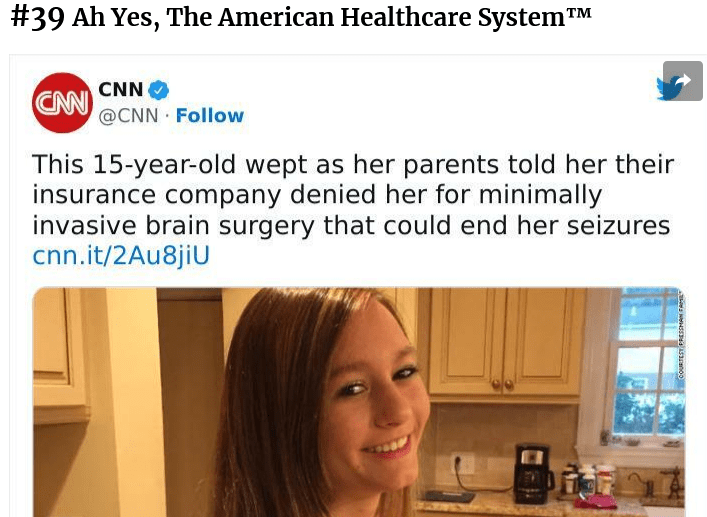Click the blue verified checkmark badge
The image size is (707, 517).
159,90
